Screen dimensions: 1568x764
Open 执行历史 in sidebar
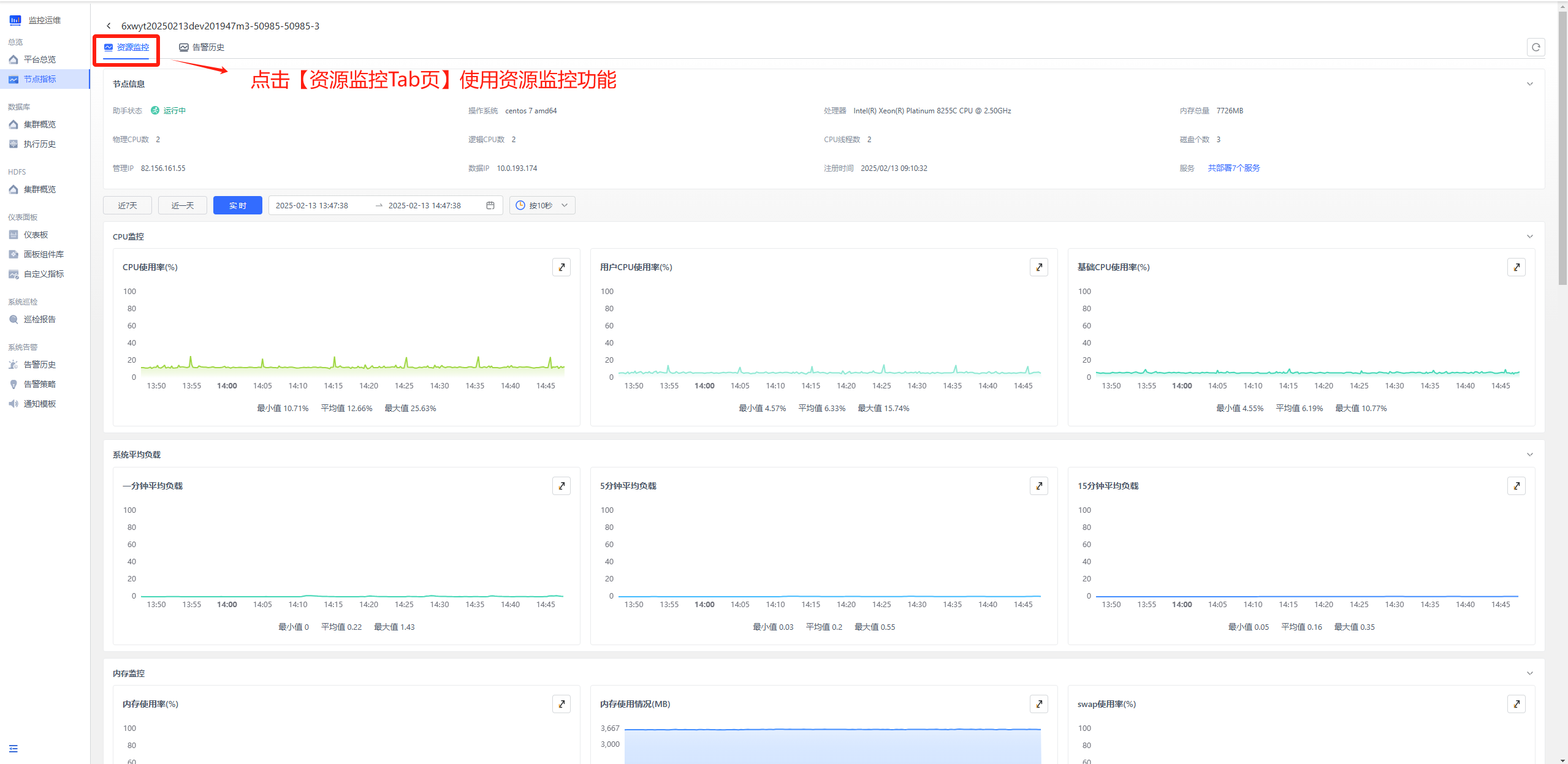pos(45,144)
